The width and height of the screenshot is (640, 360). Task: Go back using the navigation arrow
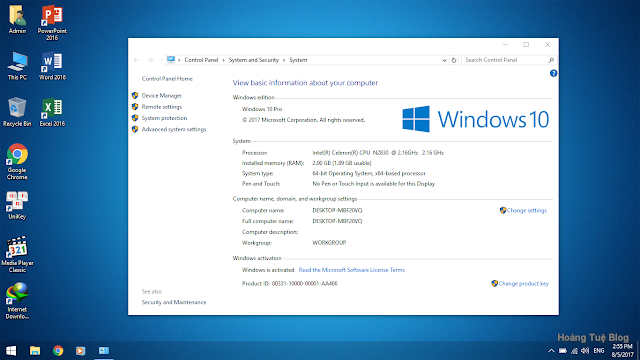pos(136,60)
